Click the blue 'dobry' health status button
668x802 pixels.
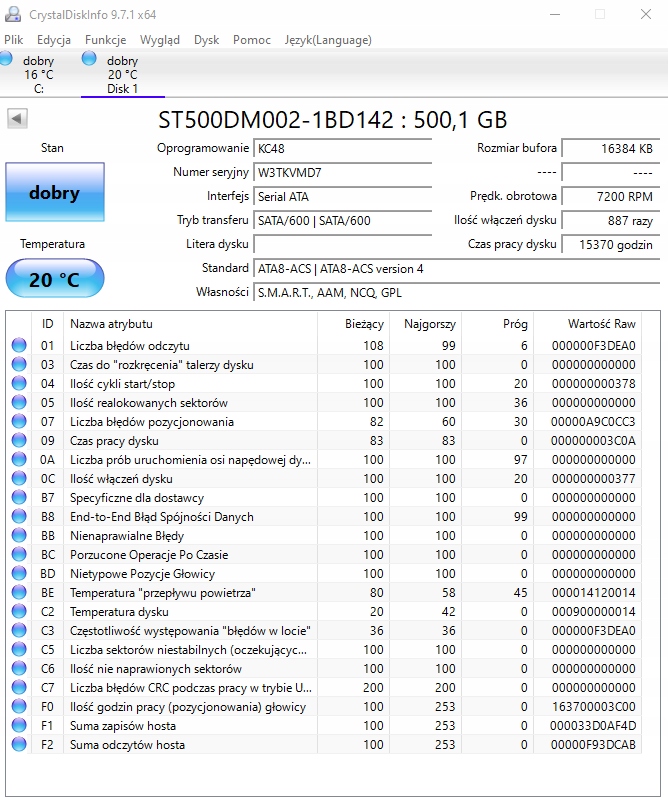[x=54, y=193]
